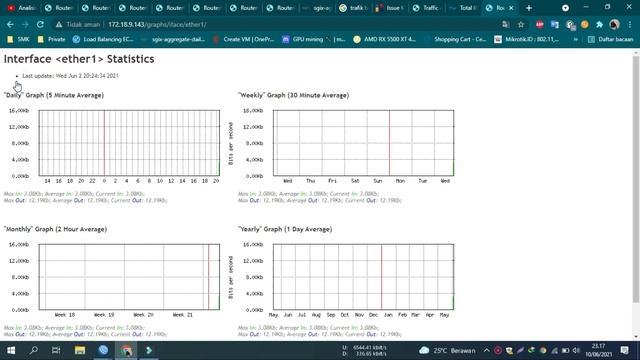Switch to the 'Total' tab
Screen dimensions: 640x360
pos(464,8)
